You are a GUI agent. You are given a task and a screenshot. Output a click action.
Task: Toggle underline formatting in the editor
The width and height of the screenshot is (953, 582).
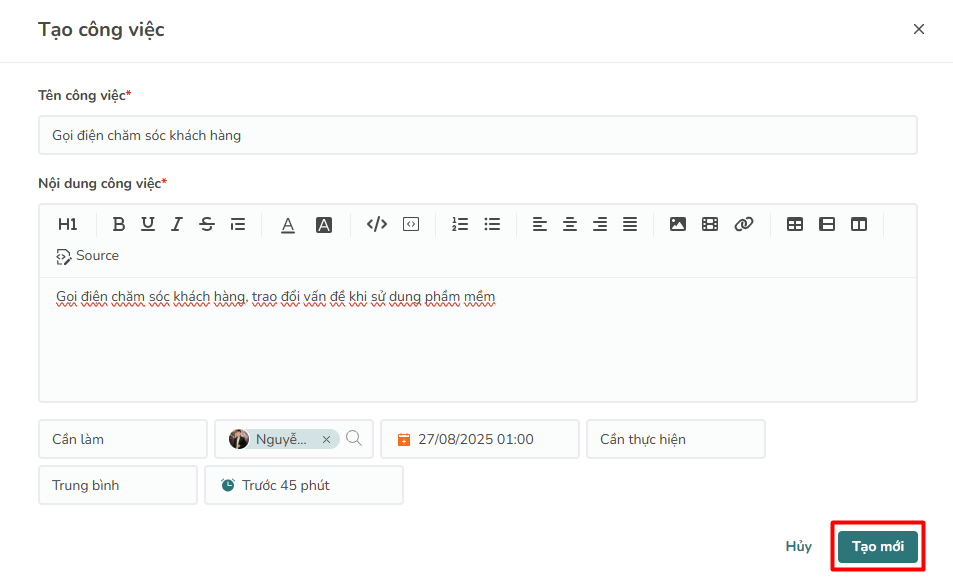pos(147,224)
